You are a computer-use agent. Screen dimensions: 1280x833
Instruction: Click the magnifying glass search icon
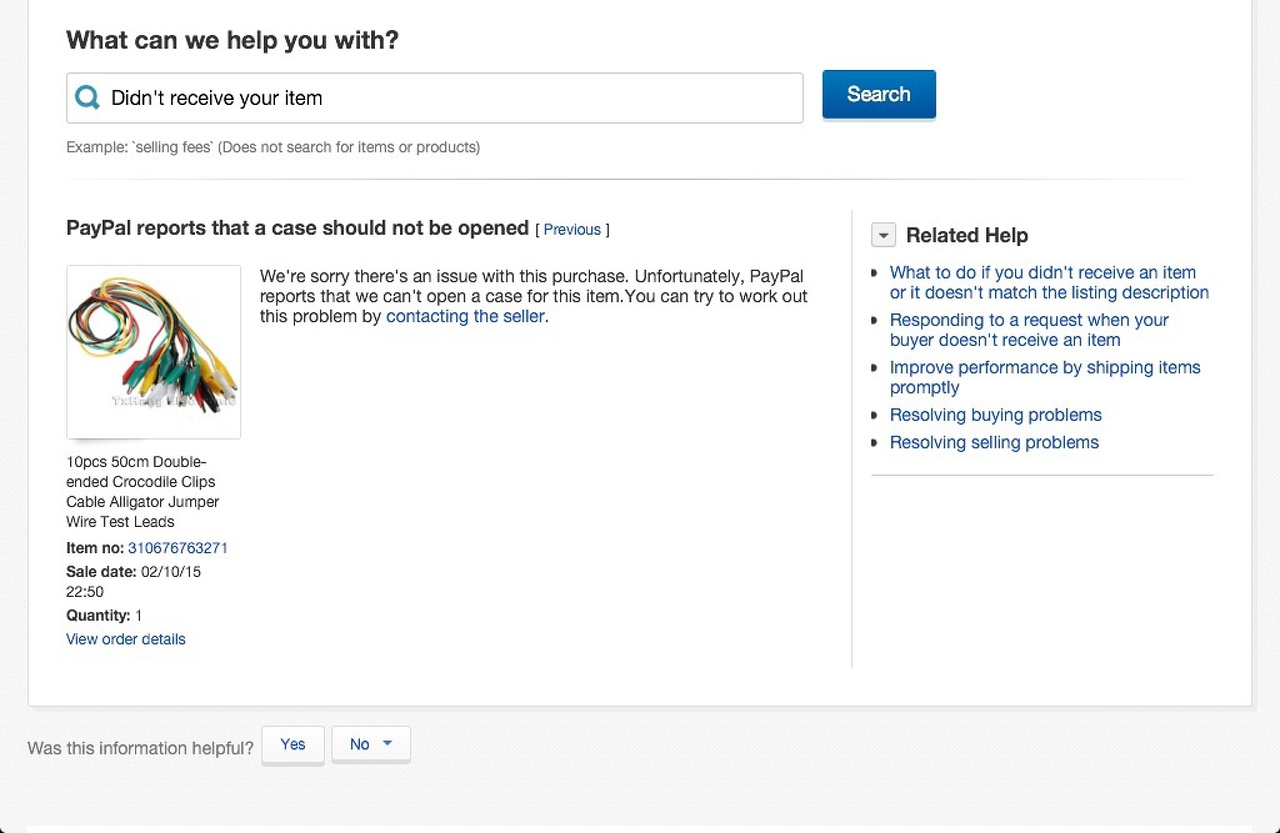click(88, 98)
